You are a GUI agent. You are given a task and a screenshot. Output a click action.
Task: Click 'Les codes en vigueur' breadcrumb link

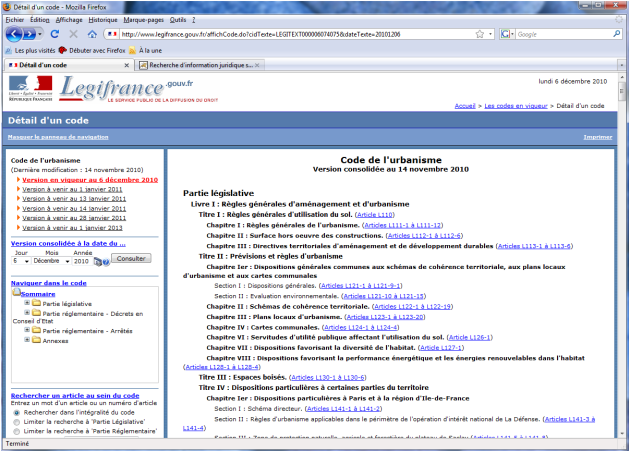(x=516, y=106)
